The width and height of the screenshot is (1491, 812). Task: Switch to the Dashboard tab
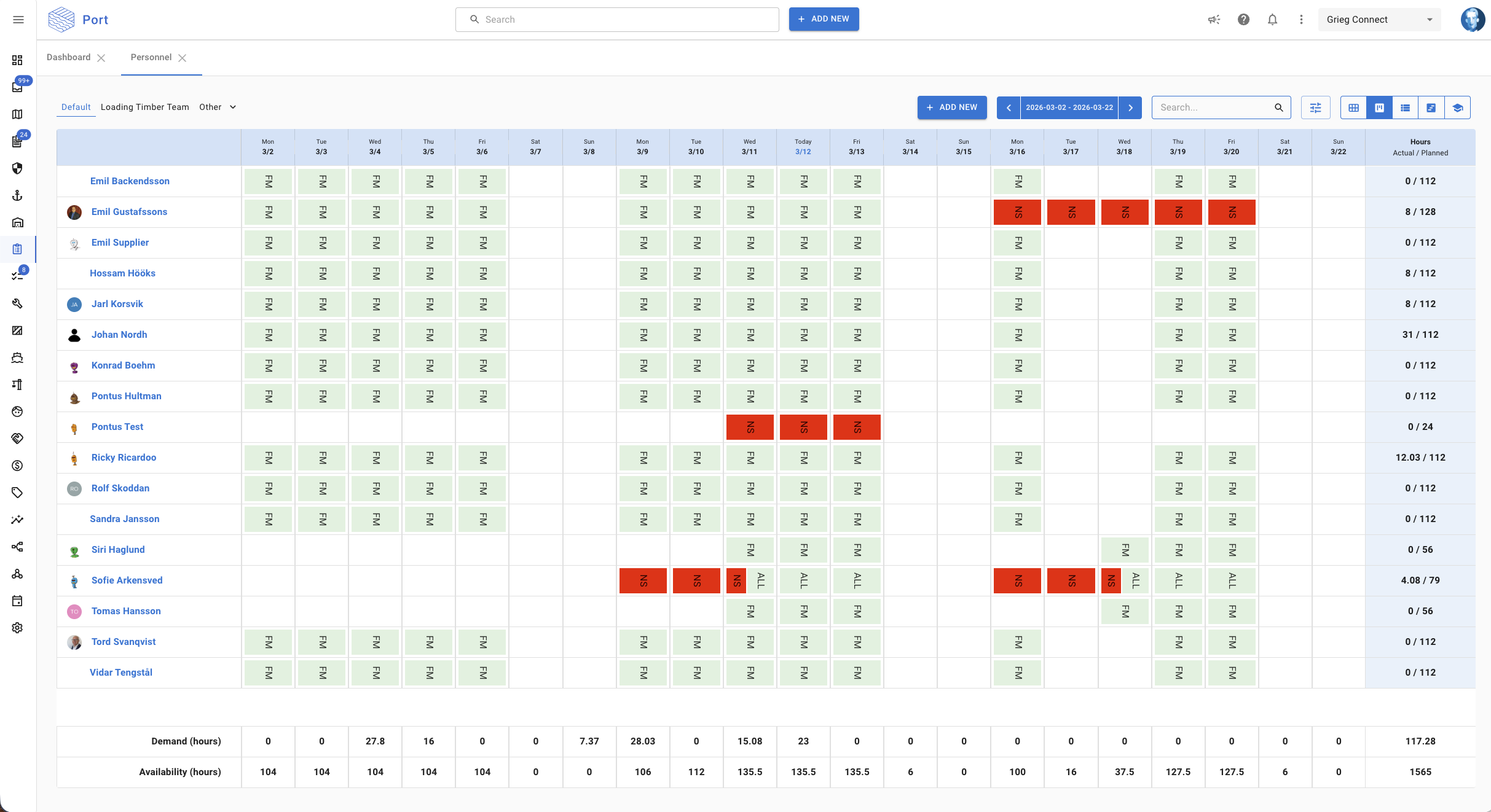coord(68,57)
